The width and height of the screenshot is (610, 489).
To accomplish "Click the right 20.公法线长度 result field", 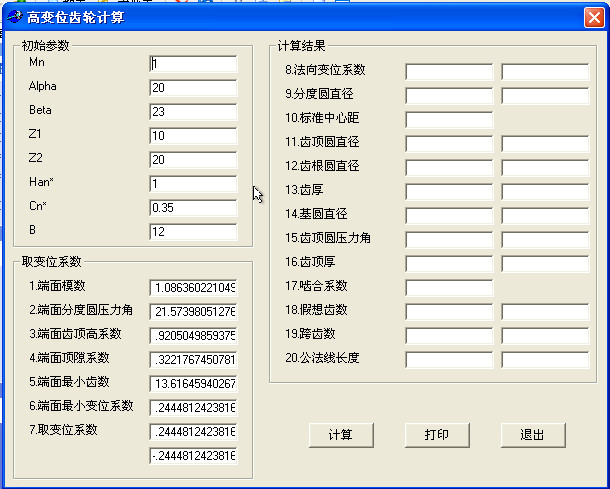I will [x=545, y=360].
